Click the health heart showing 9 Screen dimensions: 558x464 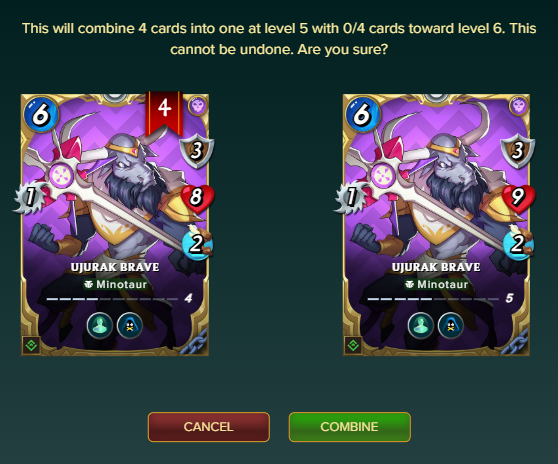tap(518, 198)
